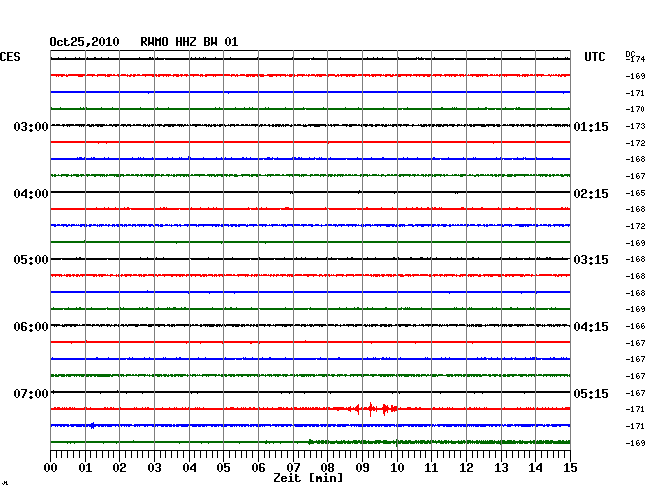Click minute tick label 09

click(x=362, y=468)
